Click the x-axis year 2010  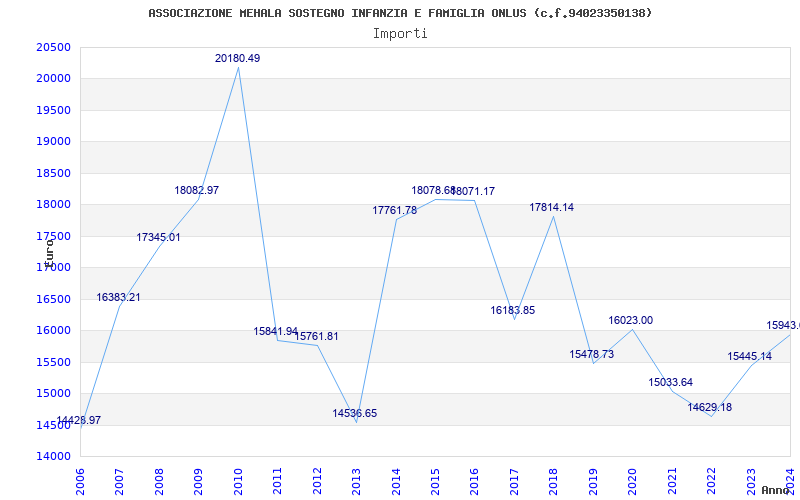pyautogui.click(x=238, y=482)
